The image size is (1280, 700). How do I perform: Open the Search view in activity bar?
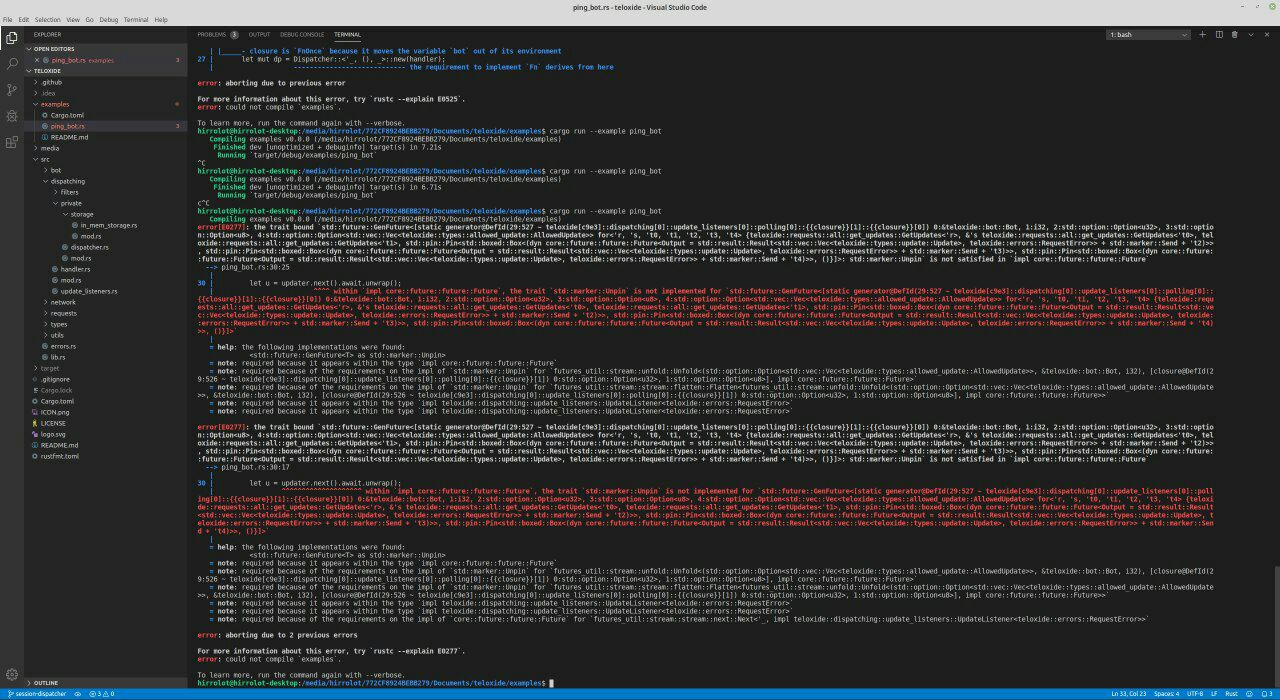[x=11, y=64]
